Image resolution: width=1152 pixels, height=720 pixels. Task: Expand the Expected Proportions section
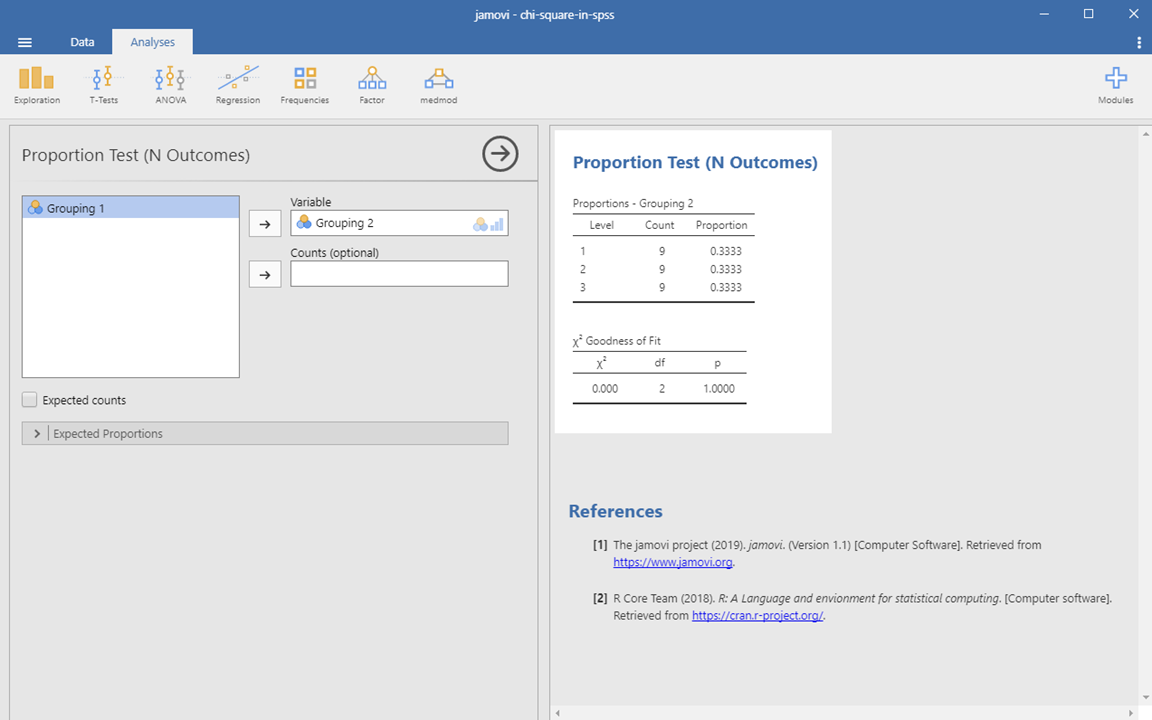click(37, 434)
